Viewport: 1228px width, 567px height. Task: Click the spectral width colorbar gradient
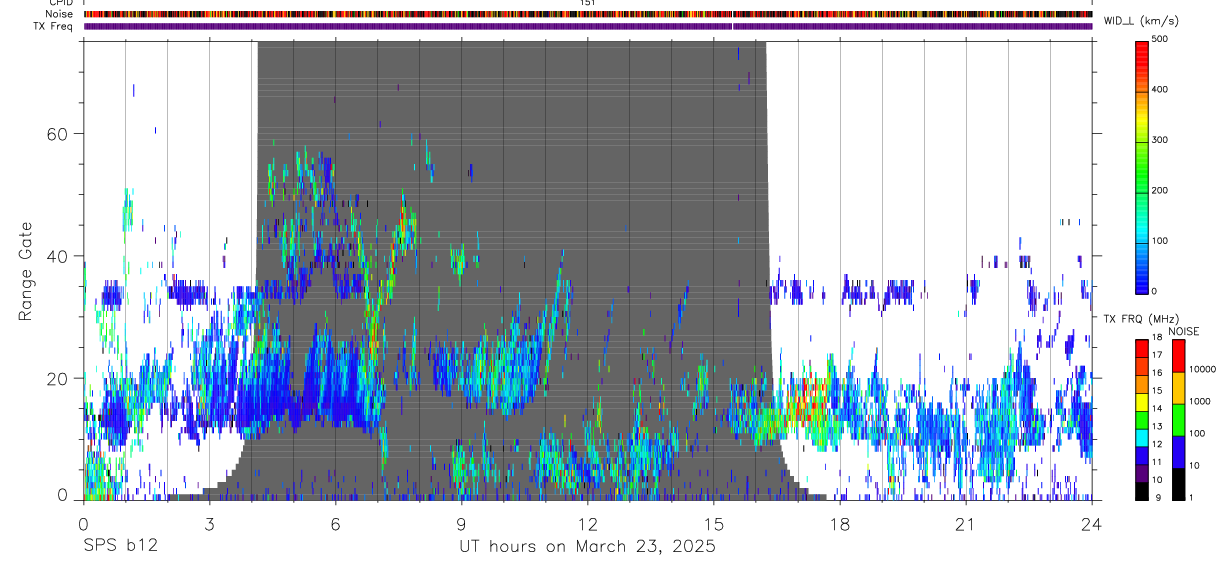(x=1142, y=166)
